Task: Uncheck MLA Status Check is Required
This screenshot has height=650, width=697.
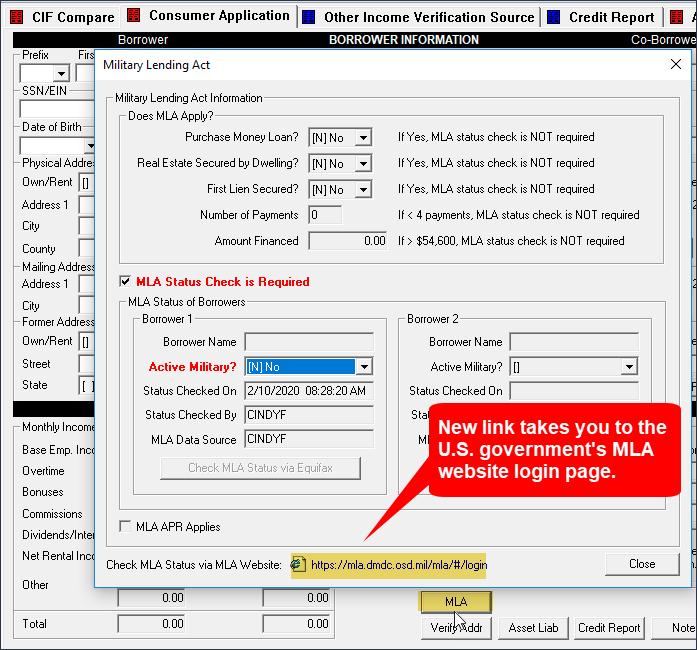Action: (x=125, y=282)
